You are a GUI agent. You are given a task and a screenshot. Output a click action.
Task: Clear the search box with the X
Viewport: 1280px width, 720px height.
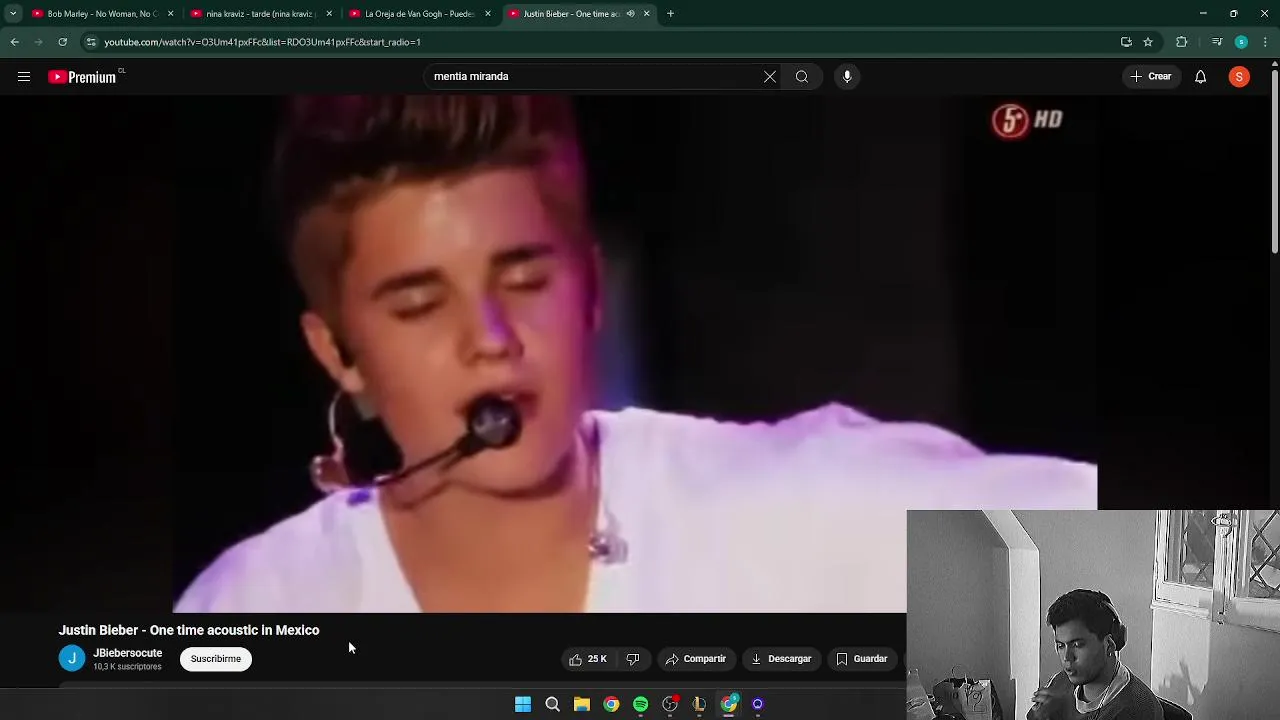(770, 77)
